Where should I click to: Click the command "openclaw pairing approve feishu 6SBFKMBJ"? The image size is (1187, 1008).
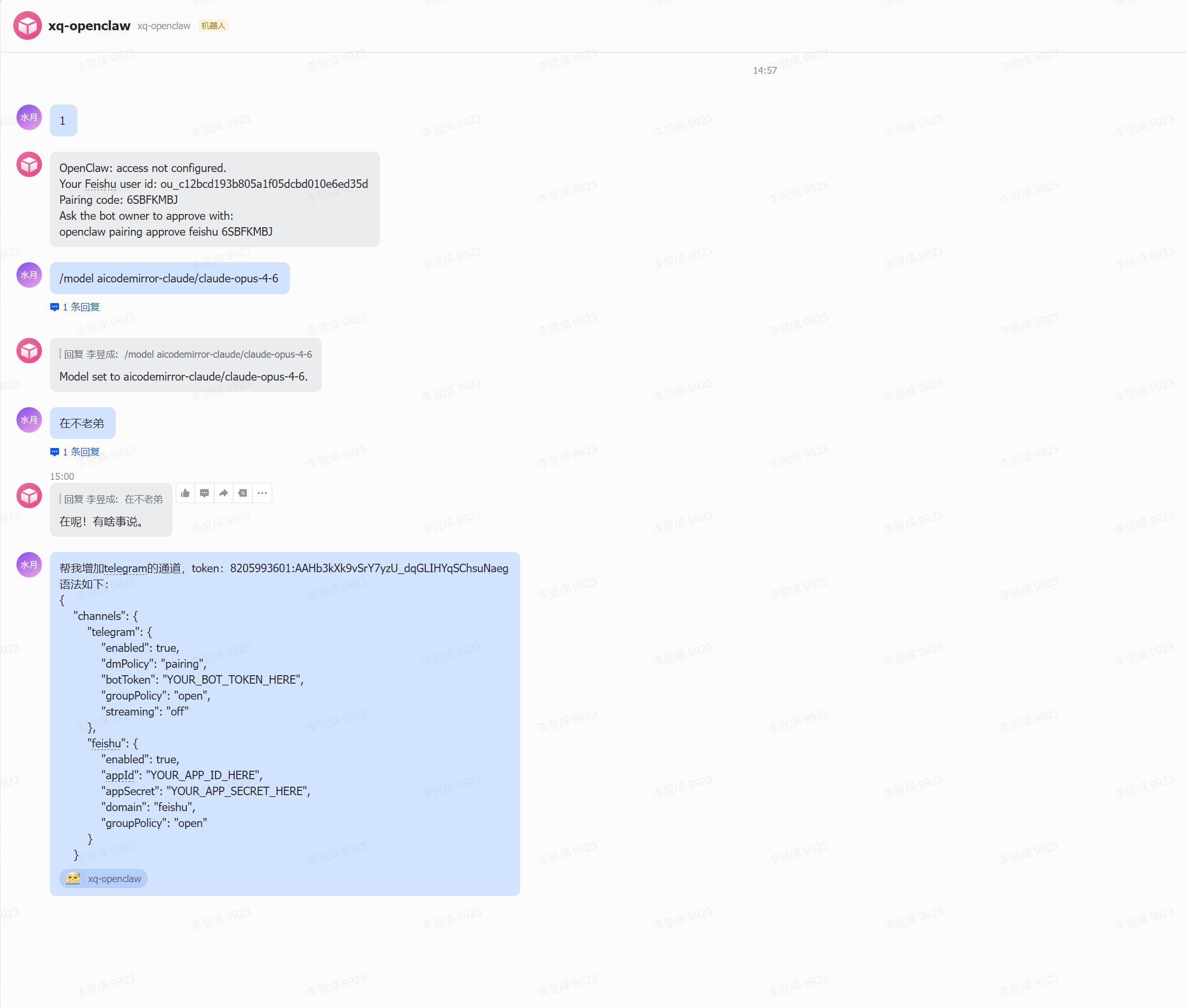click(166, 232)
